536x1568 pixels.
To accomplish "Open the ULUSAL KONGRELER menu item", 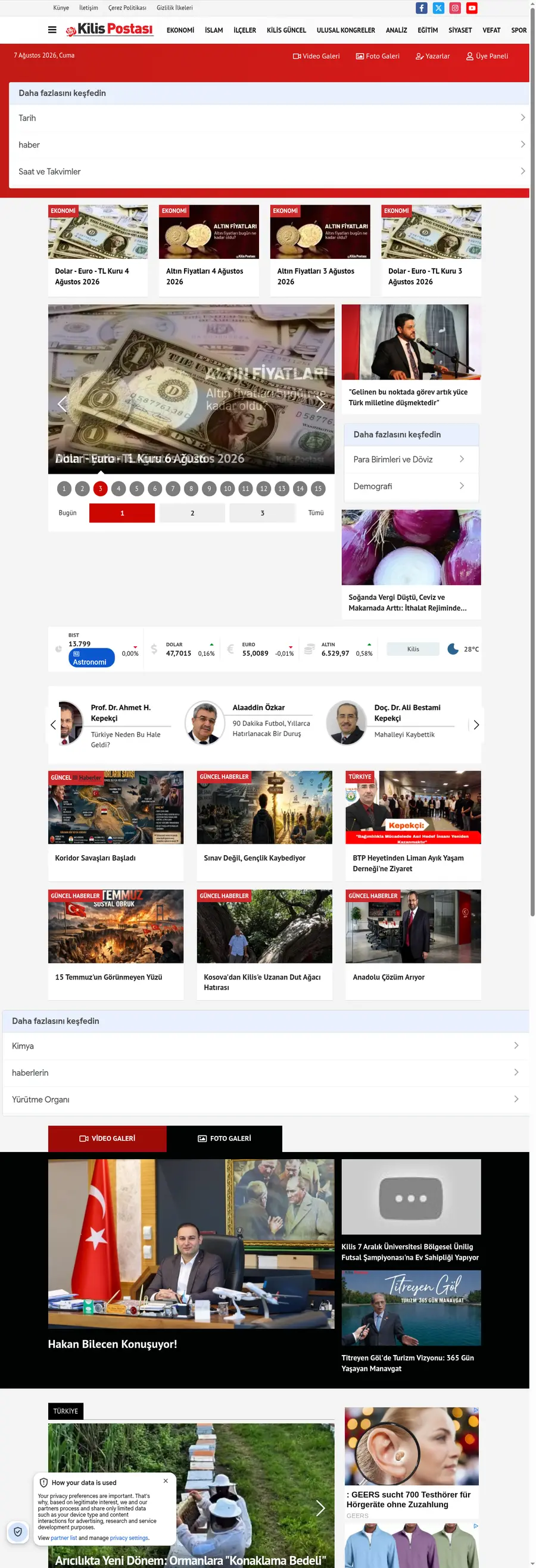I will tap(345, 30).
